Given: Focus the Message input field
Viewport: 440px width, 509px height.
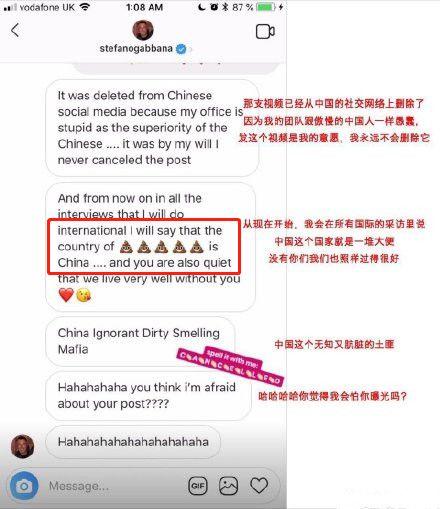Looking at the screenshot, I should 113,486.
